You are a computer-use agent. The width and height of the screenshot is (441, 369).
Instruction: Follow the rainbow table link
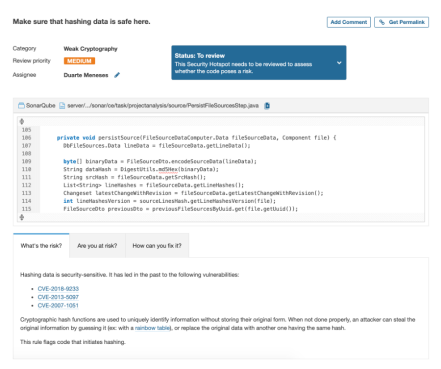pyautogui.click(x=153, y=328)
